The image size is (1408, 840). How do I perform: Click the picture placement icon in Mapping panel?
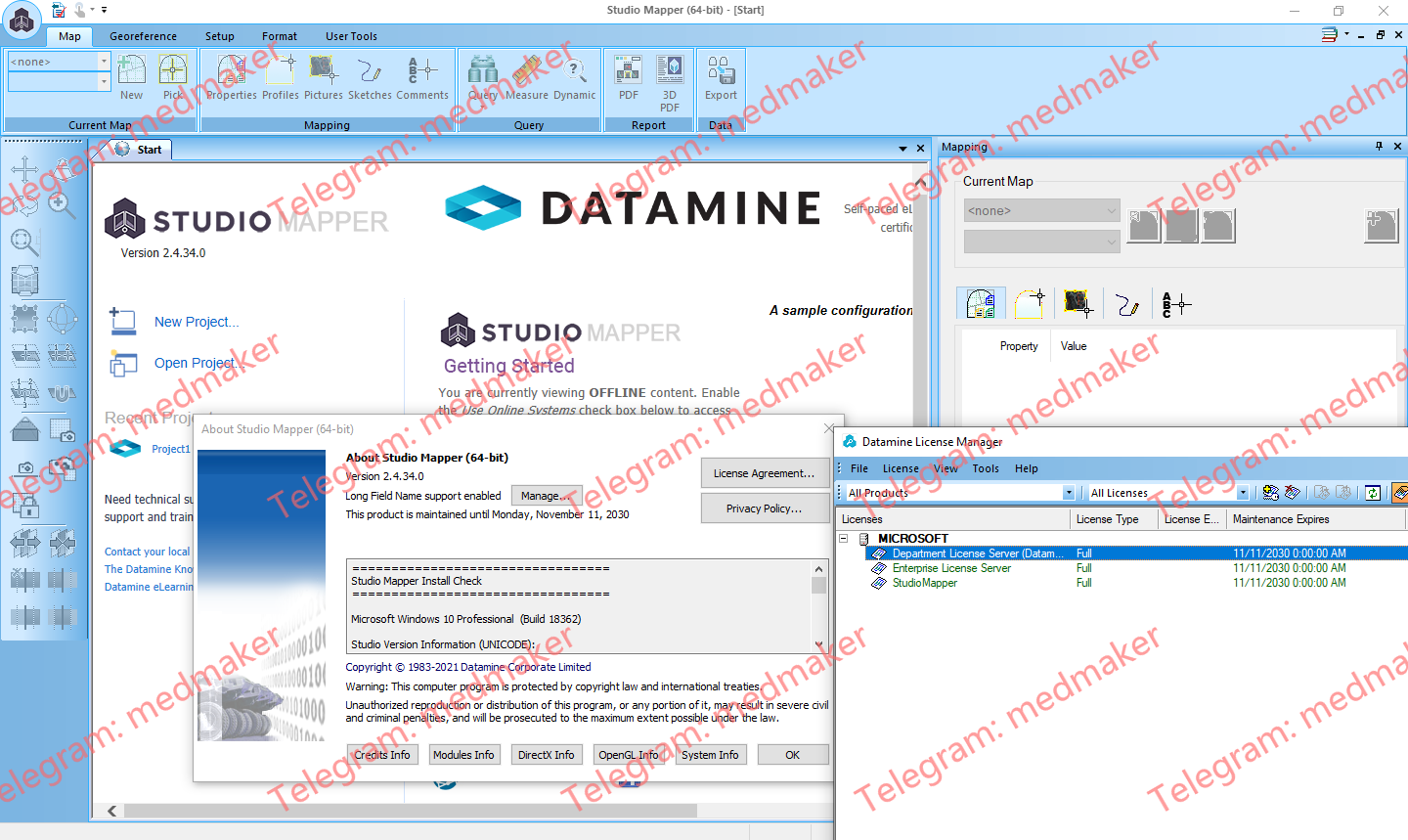coord(1078,304)
